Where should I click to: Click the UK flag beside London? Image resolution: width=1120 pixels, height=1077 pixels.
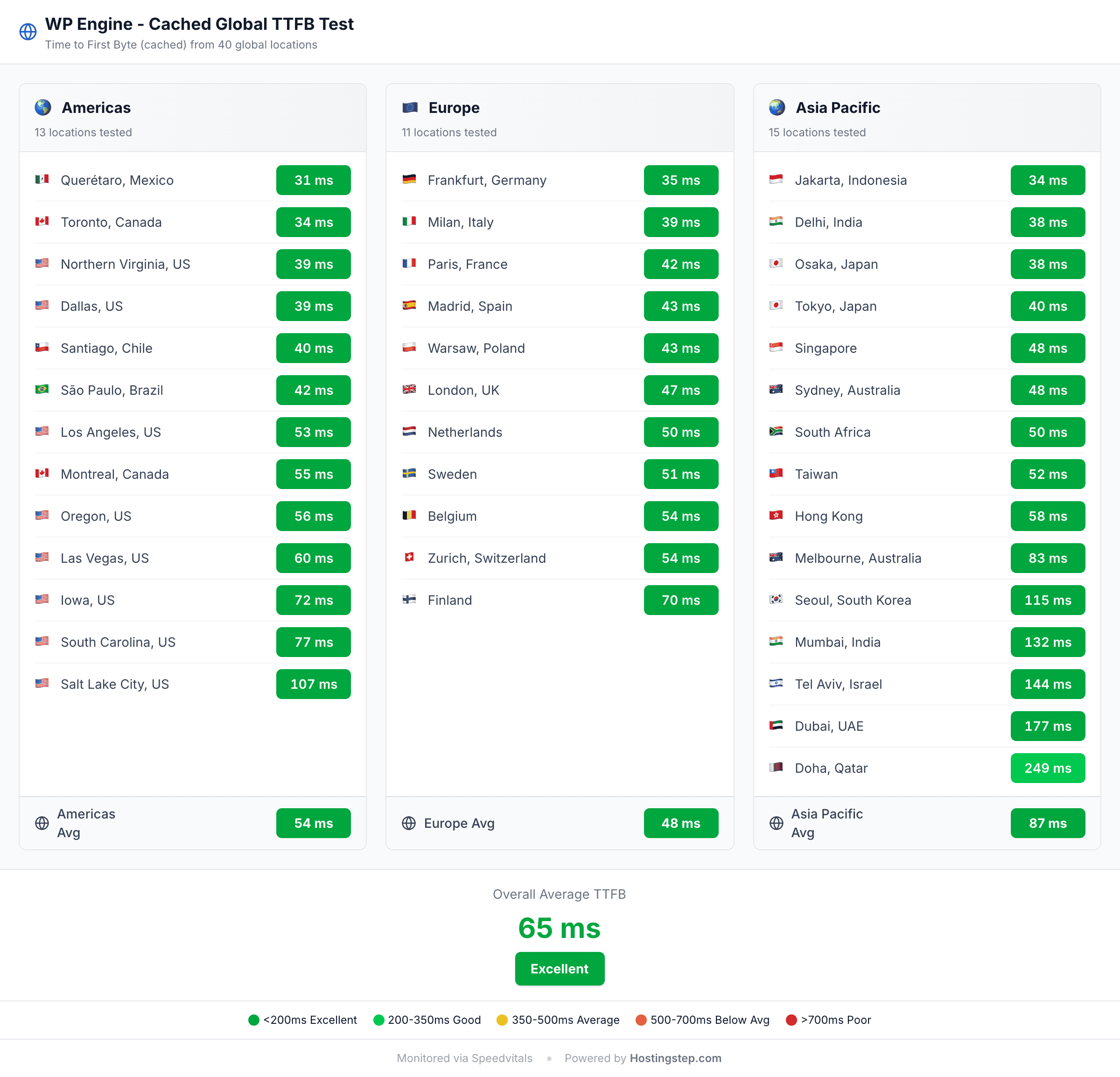(409, 390)
